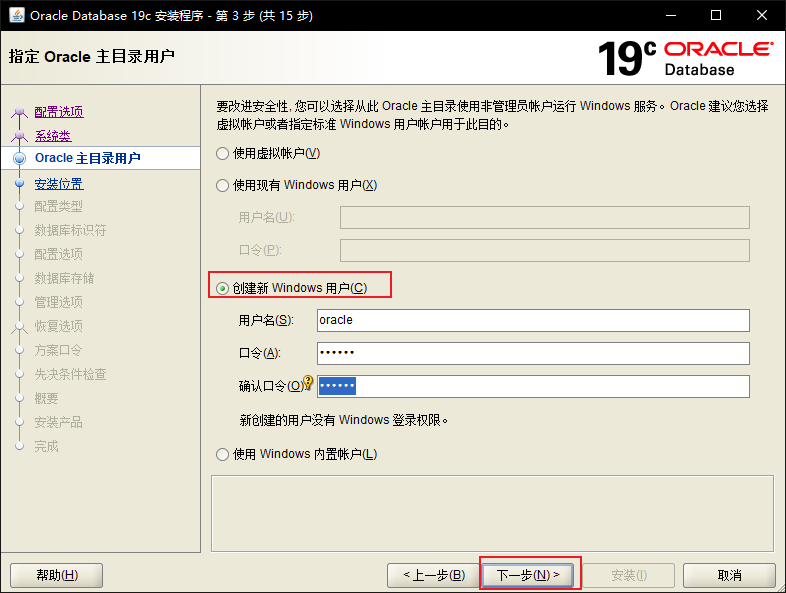
Task: Maximize the installer window
Action: coord(716,15)
